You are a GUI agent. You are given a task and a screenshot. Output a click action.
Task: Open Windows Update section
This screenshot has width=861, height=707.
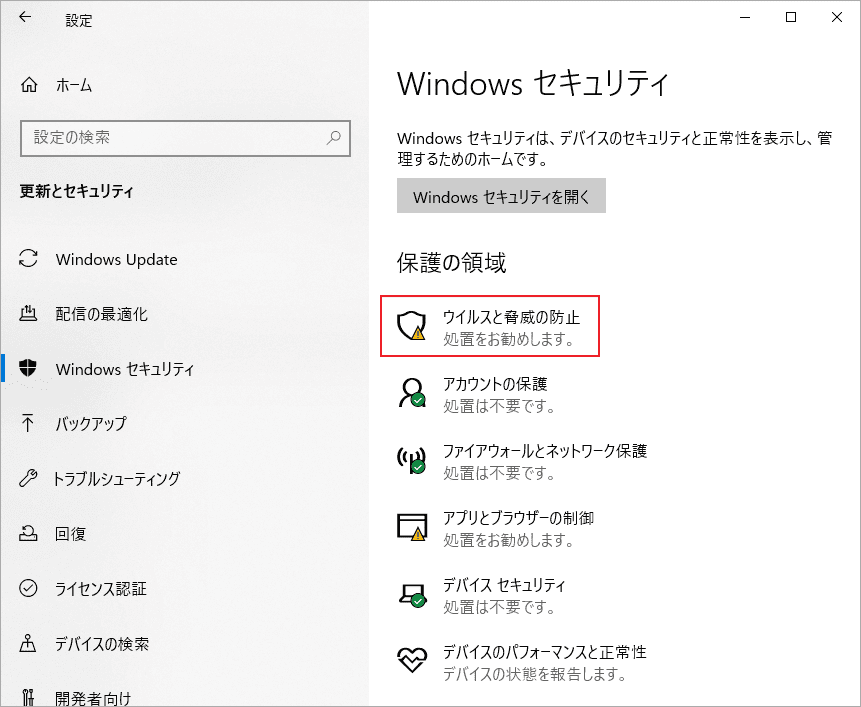click(116, 259)
